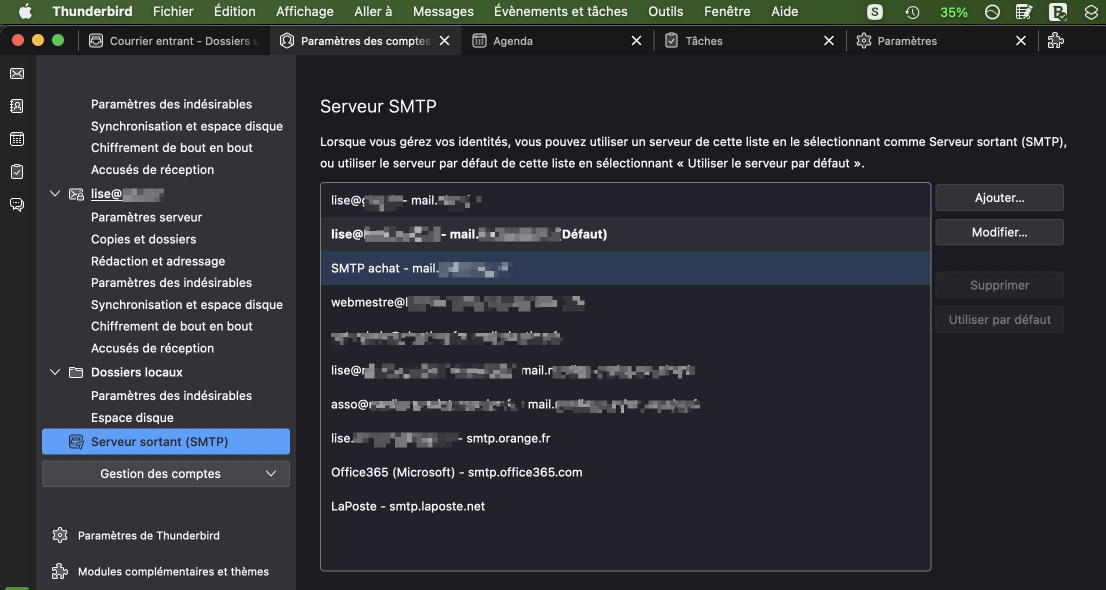The image size is (1106, 590).
Task: Open the Messages menu
Action: [x=443, y=12]
